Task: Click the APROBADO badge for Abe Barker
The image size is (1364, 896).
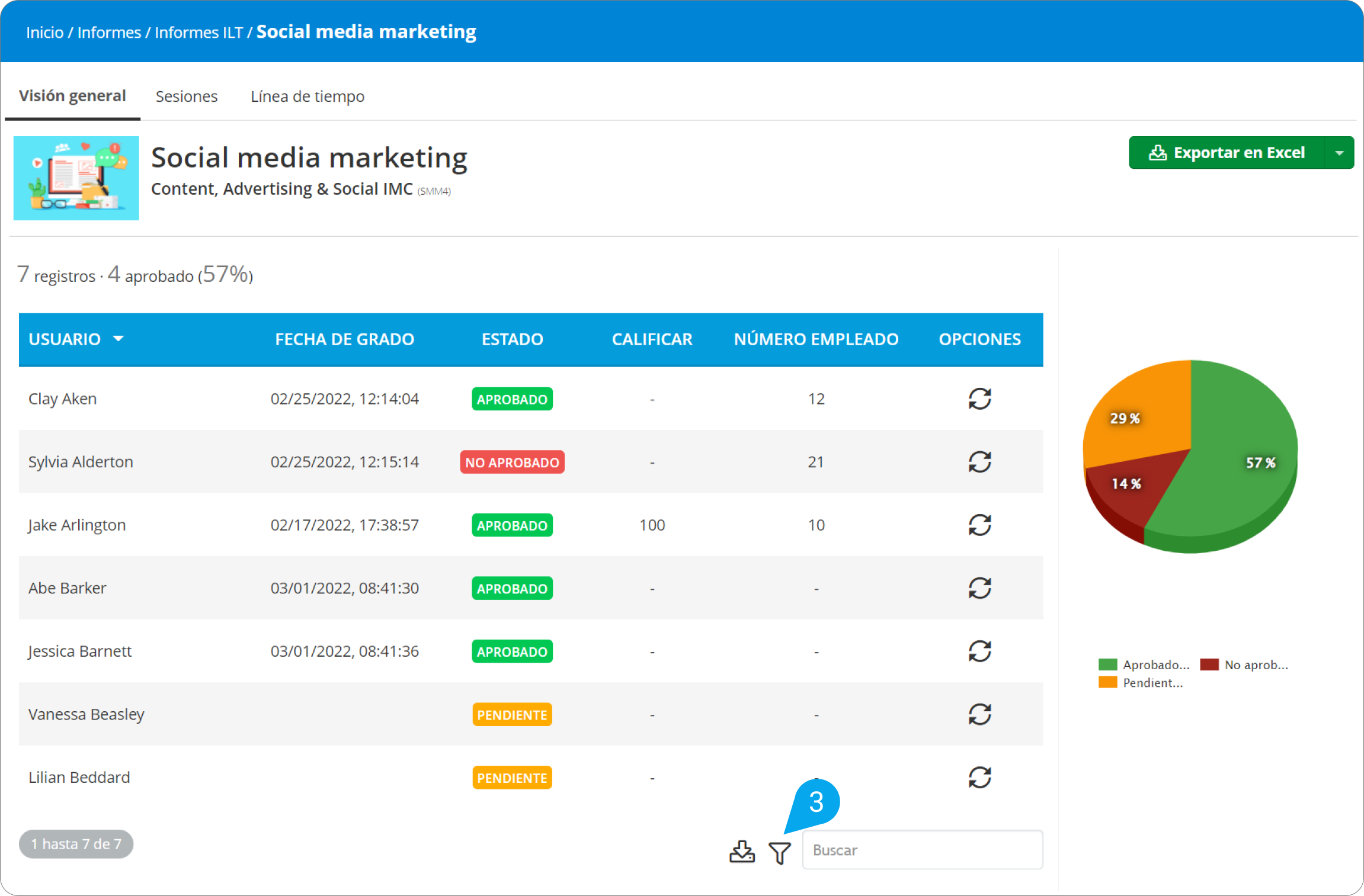Action: (513, 589)
